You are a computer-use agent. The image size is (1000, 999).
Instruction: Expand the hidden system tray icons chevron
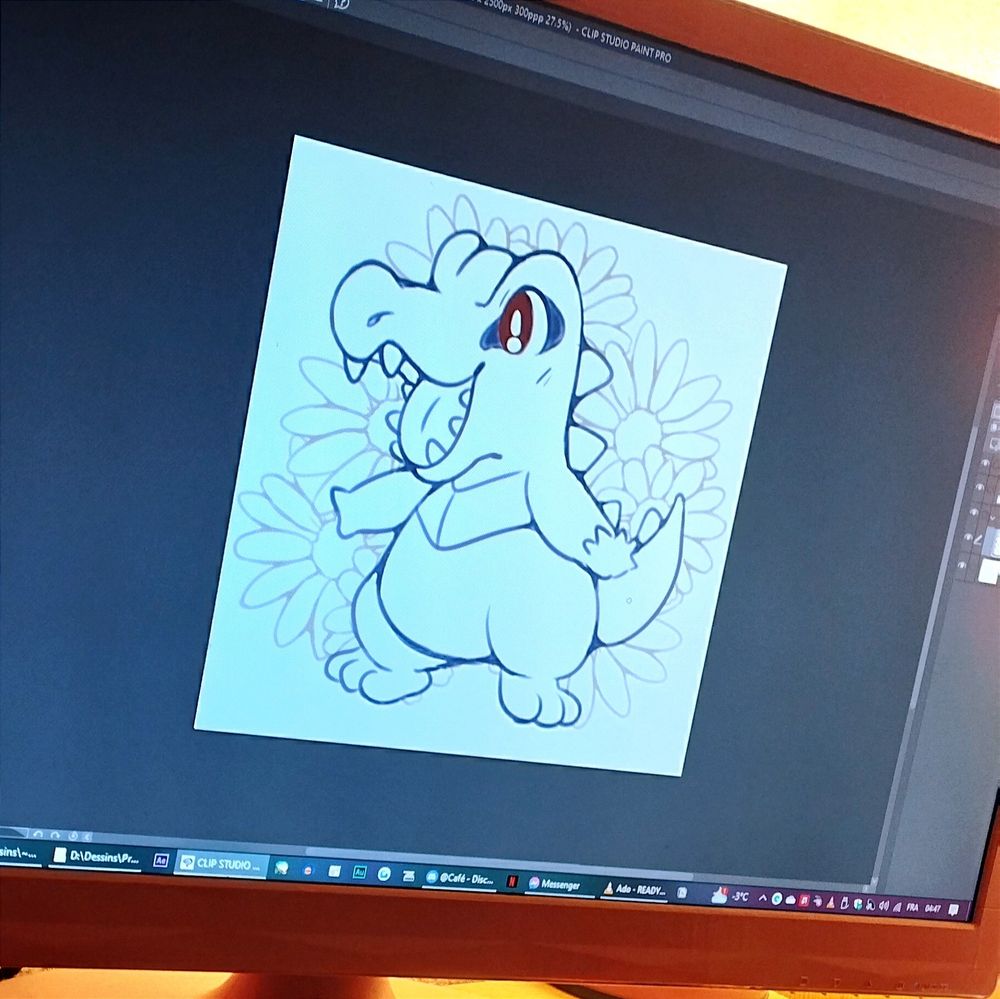(x=762, y=898)
